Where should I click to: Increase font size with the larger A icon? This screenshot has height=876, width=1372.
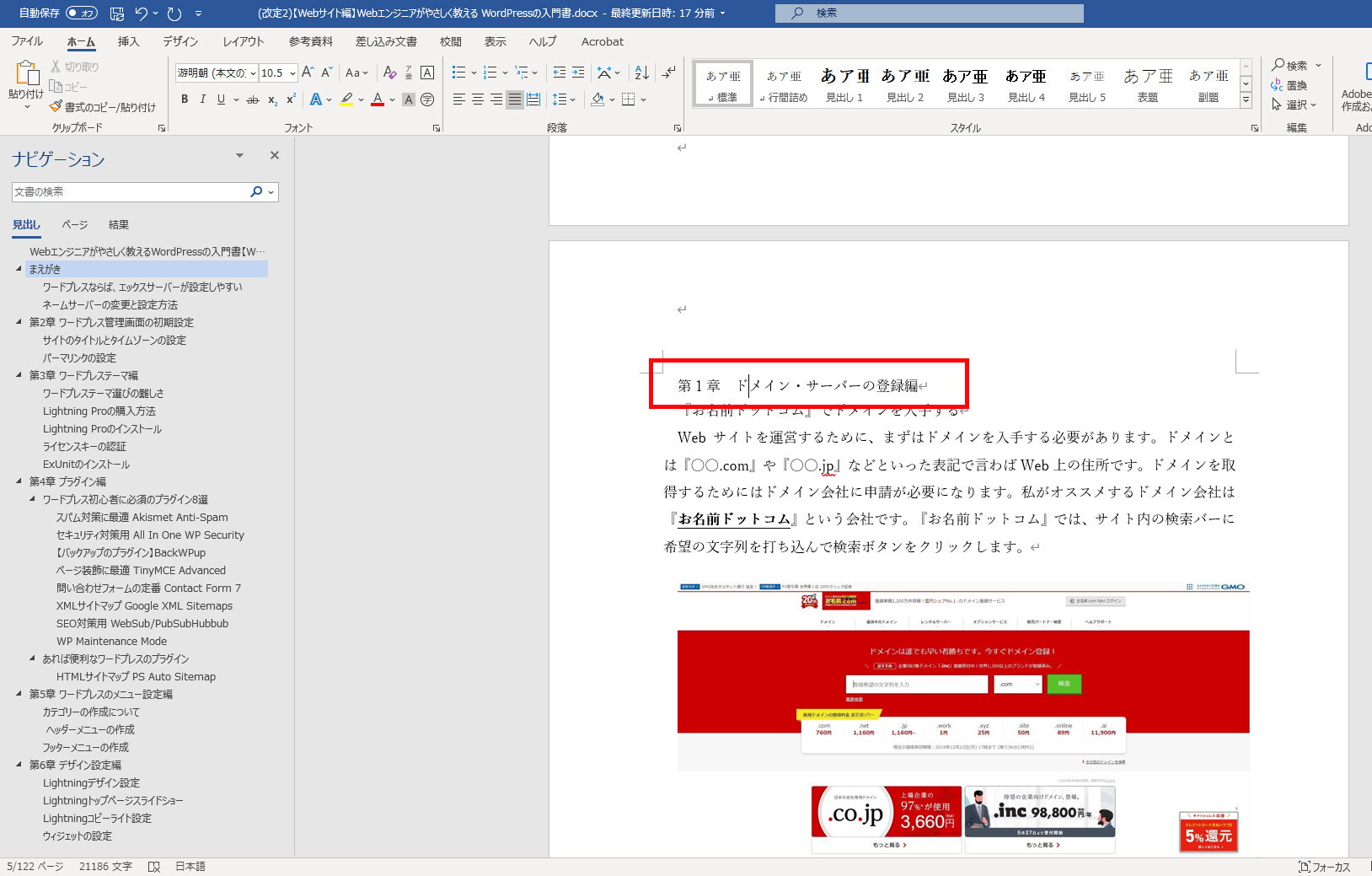tap(308, 73)
